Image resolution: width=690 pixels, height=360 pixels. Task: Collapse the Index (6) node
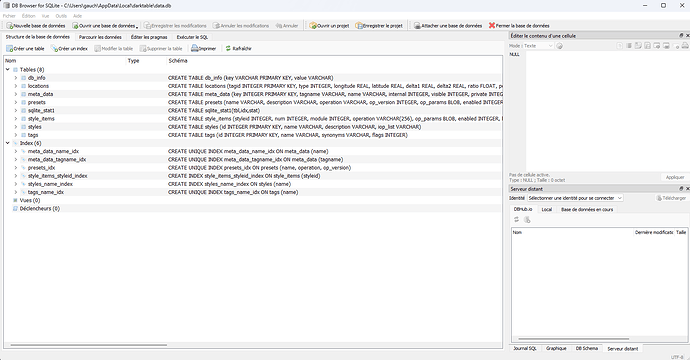point(7,143)
